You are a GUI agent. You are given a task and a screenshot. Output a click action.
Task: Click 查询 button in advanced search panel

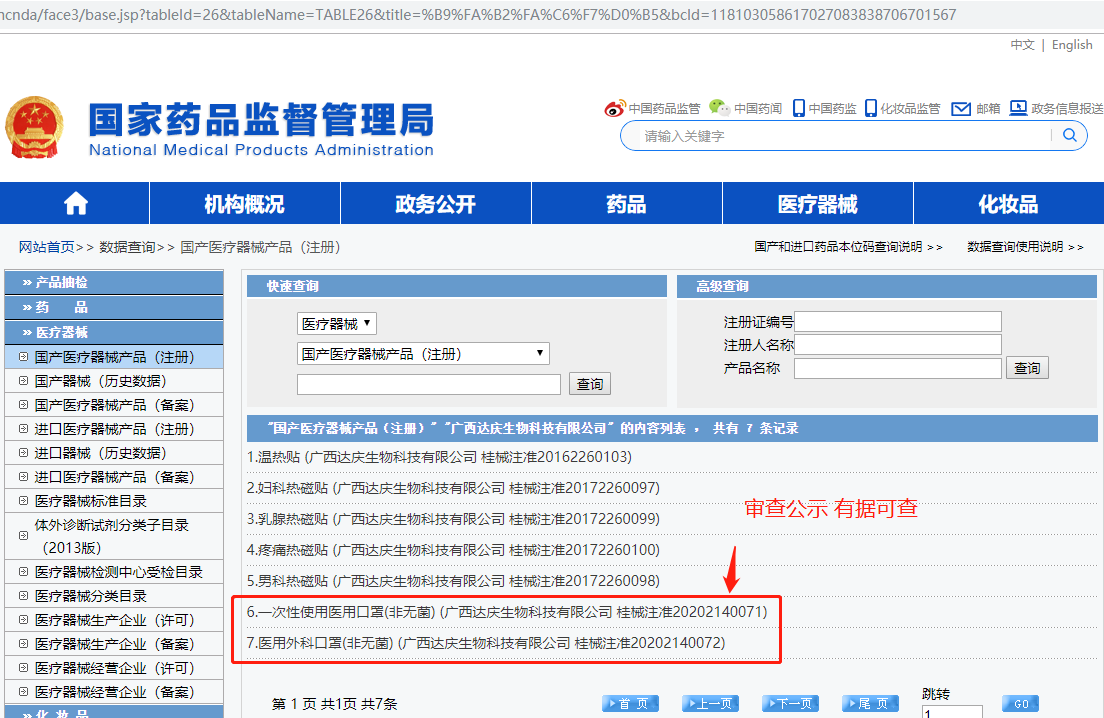click(x=1027, y=368)
